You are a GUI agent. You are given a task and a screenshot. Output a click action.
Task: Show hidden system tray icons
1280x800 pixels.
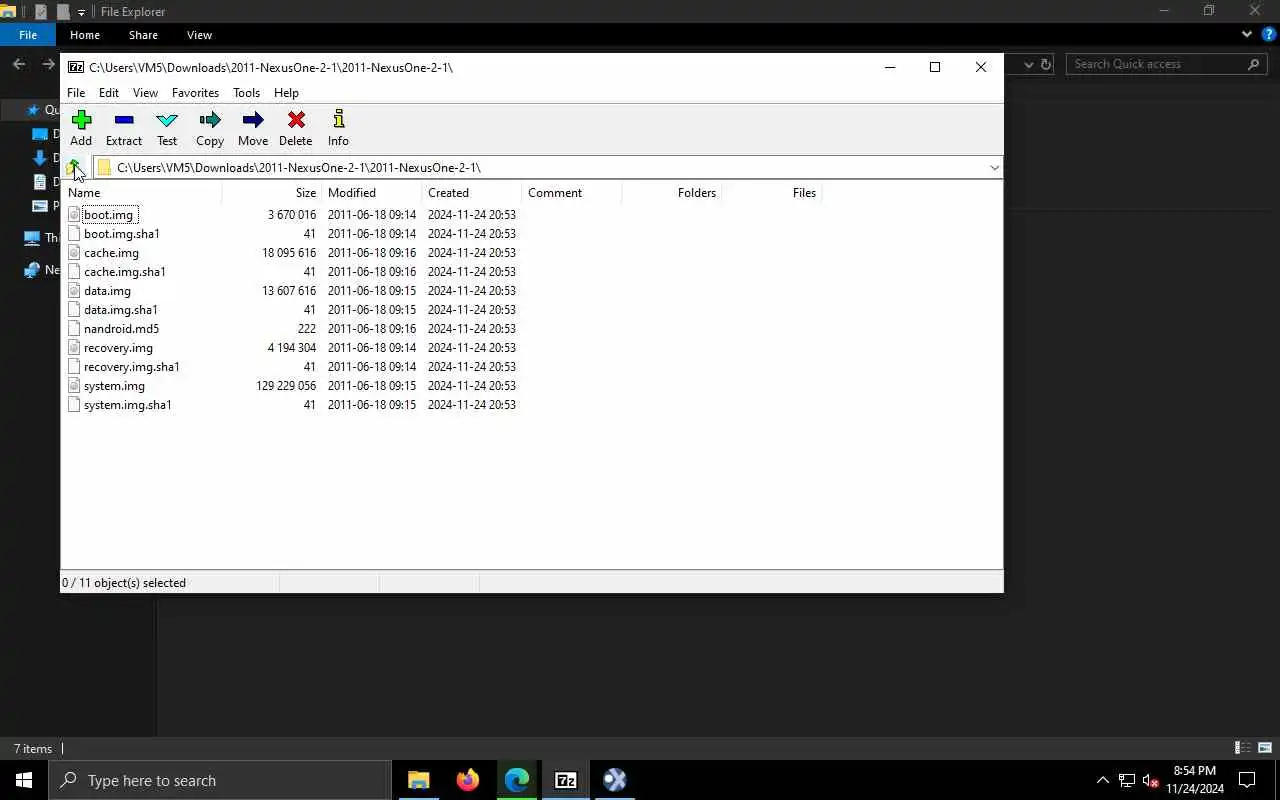(x=1102, y=780)
